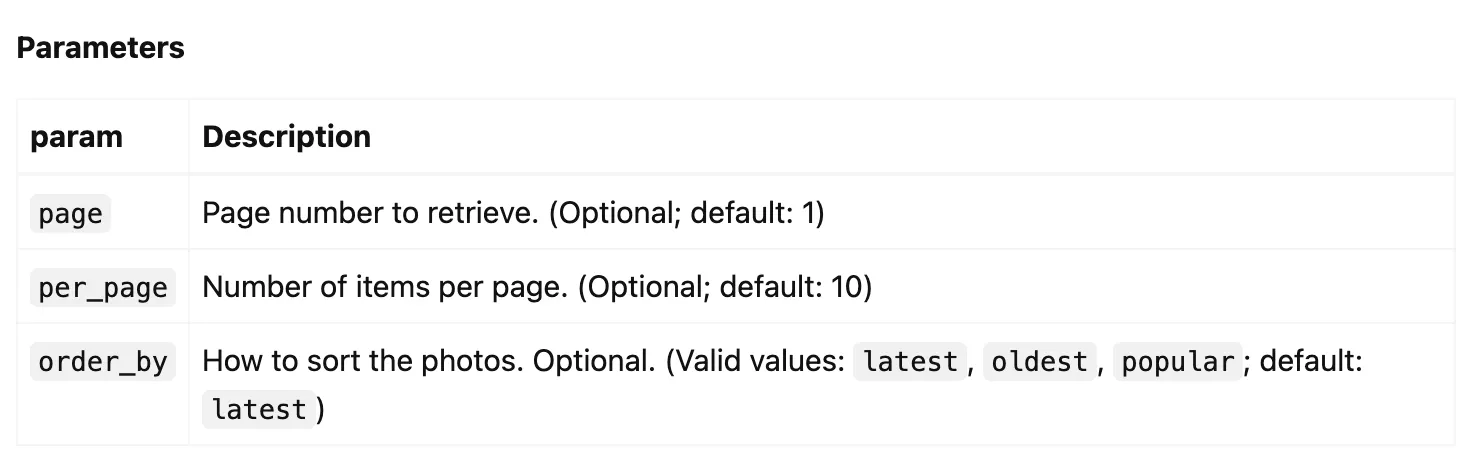Click the 'popular' valid value chip

pos(1178,362)
